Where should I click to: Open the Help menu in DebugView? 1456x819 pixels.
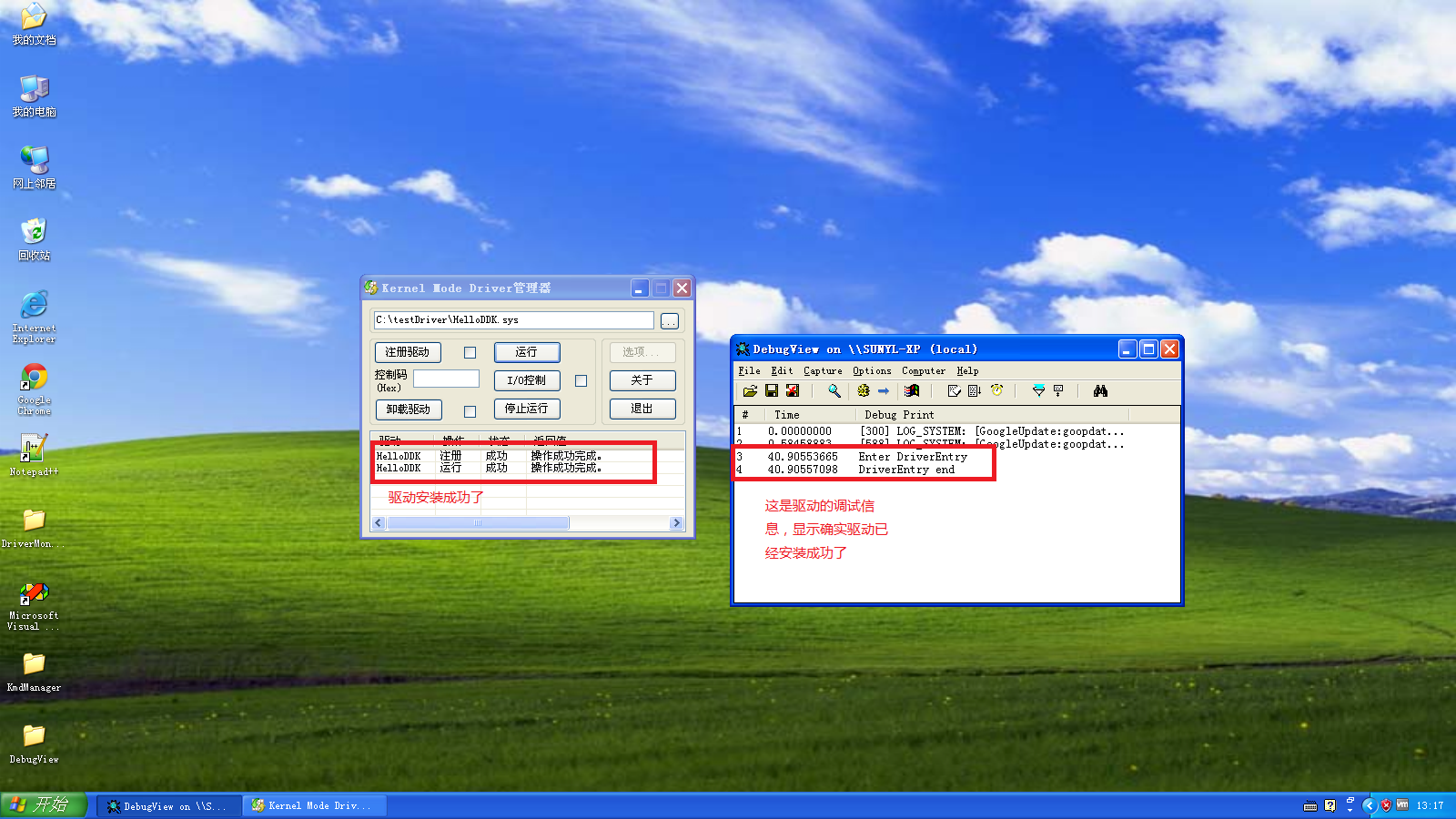point(967,370)
